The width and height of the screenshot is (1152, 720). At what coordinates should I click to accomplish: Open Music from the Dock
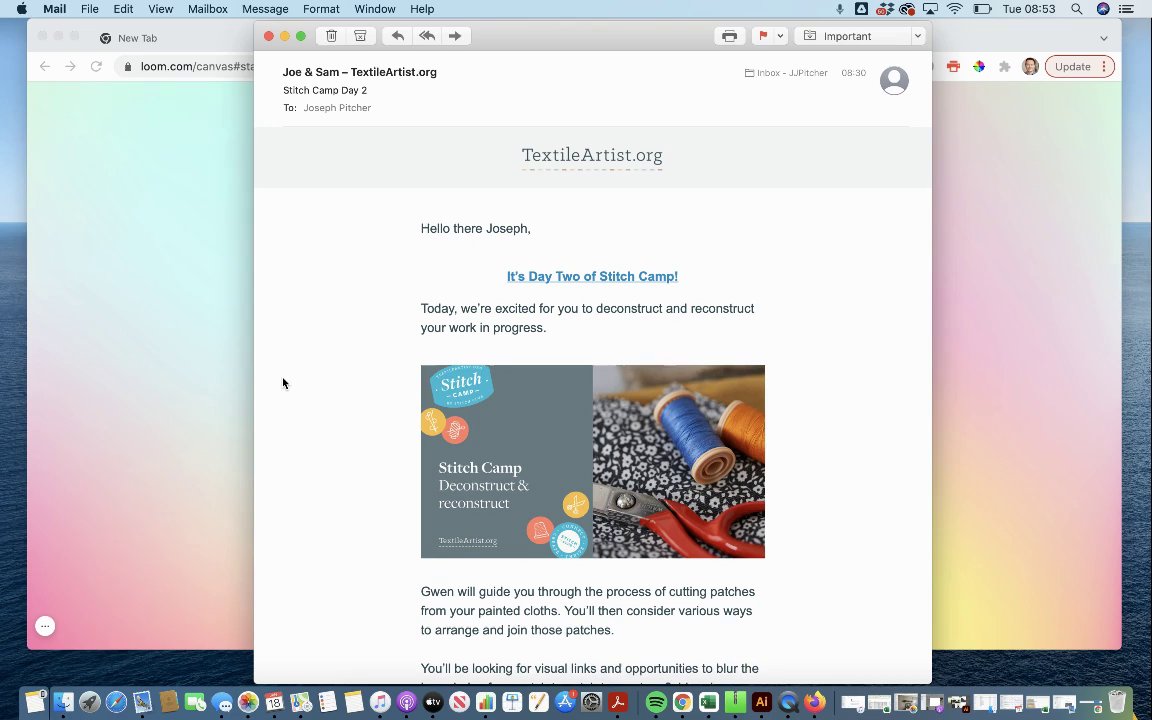(x=380, y=702)
